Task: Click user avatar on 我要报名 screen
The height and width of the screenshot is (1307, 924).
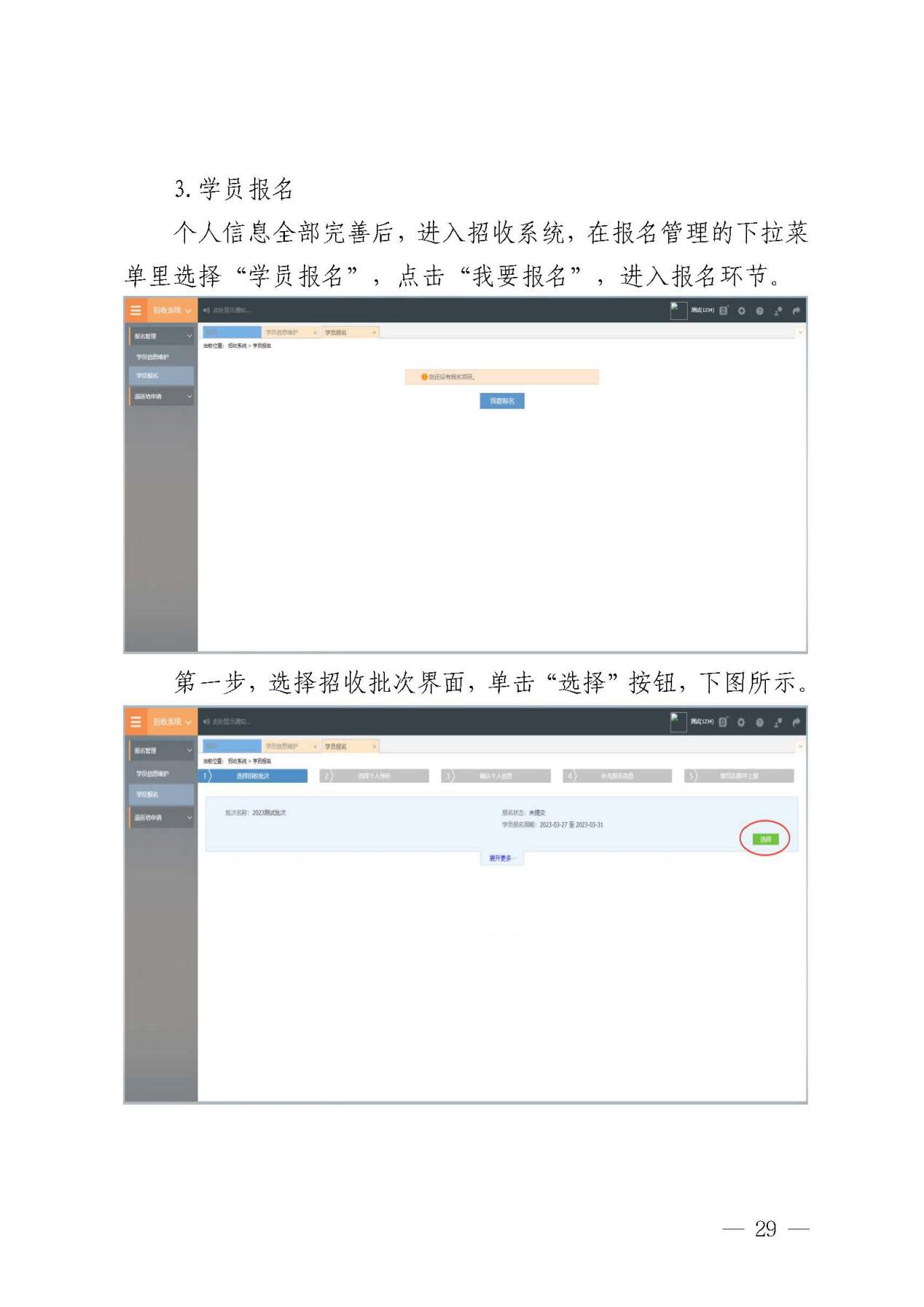Action: (x=678, y=311)
